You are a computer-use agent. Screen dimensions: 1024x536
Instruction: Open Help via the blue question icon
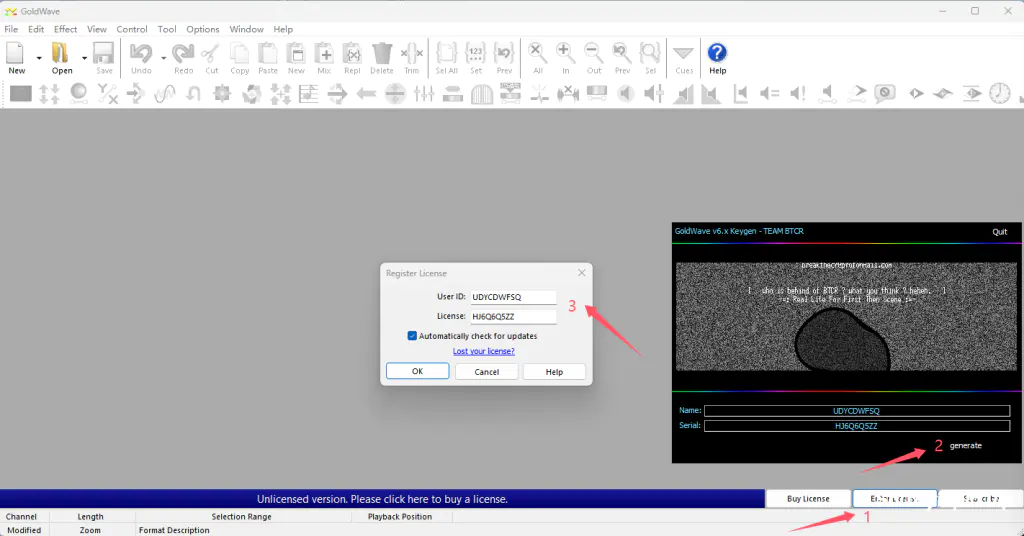[x=717, y=54]
